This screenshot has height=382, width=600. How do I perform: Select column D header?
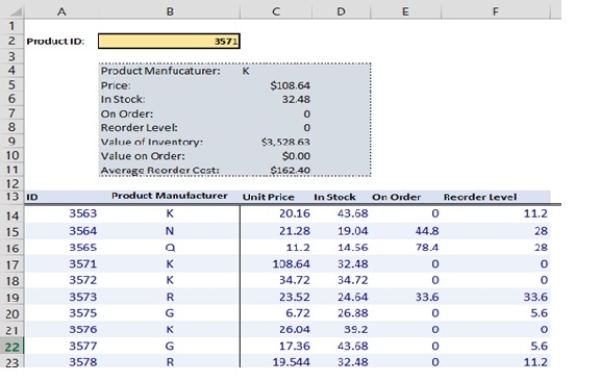coord(341,11)
